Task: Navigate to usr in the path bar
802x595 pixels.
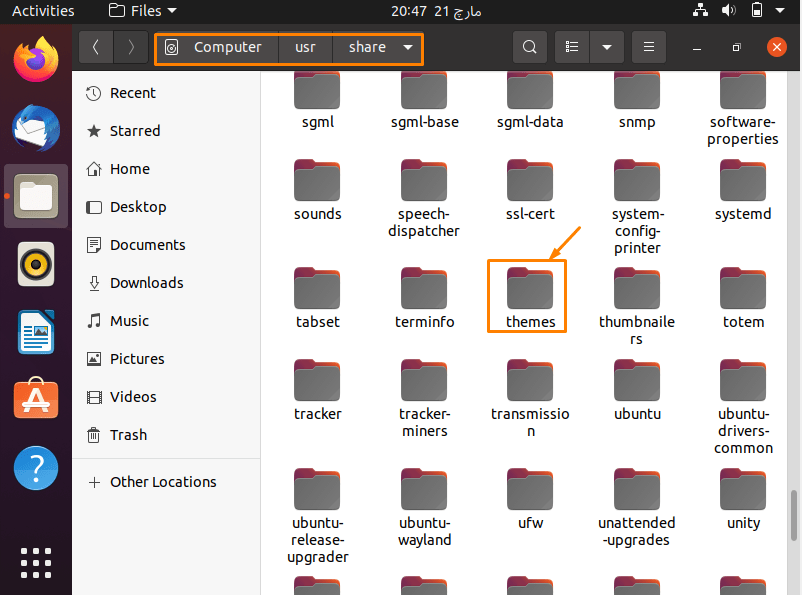Action: 304,47
